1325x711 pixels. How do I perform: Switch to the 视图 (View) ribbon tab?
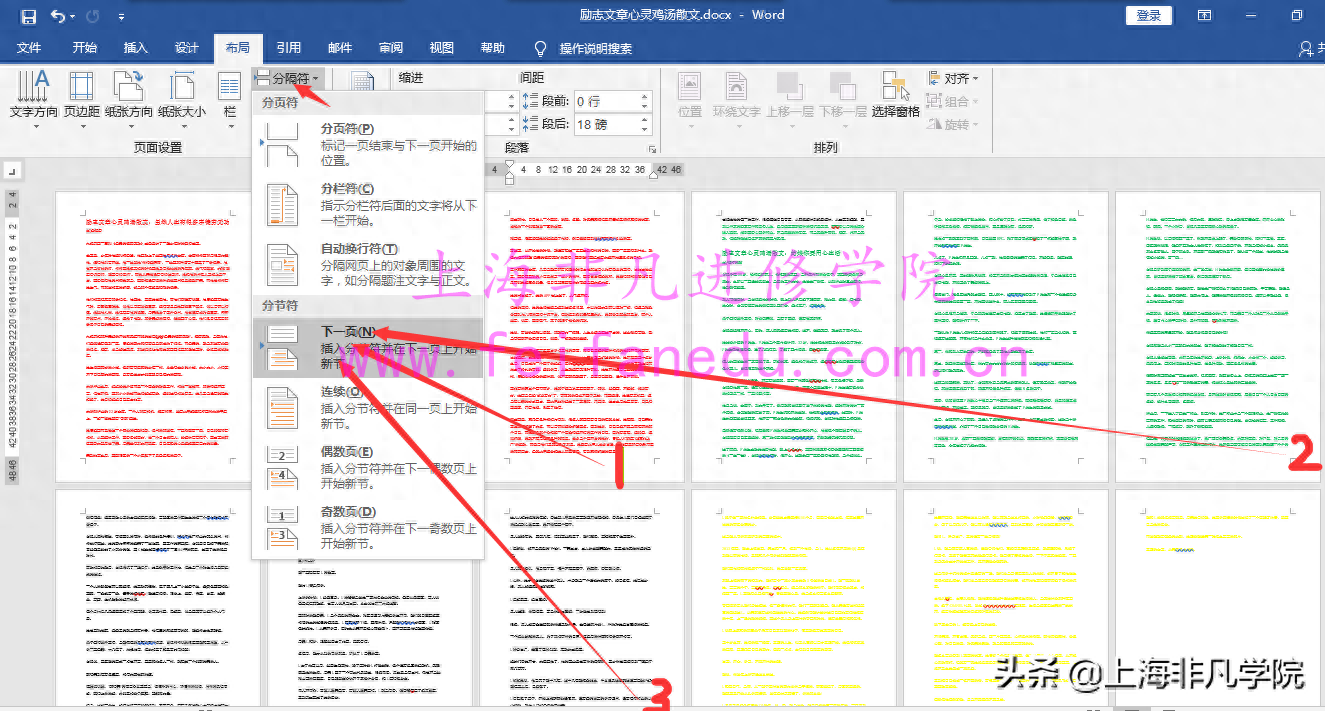(x=441, y=47)
